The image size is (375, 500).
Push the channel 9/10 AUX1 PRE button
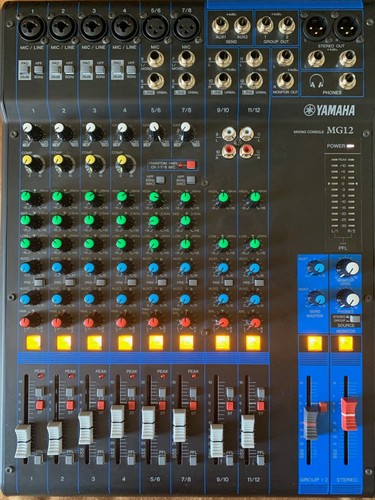[x=228, y=283]
